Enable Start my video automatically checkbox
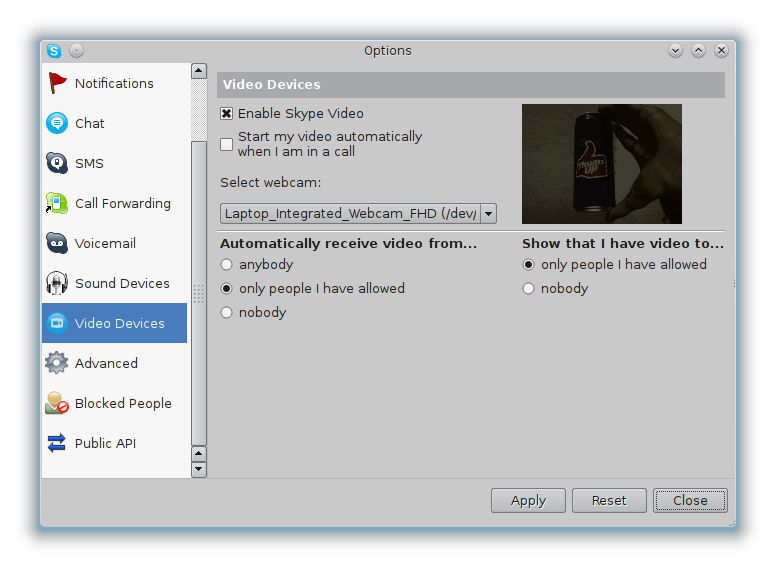Image resolution: width=776 pixels, height=567 pixels. pyautogui.click(x=227, y=144)
